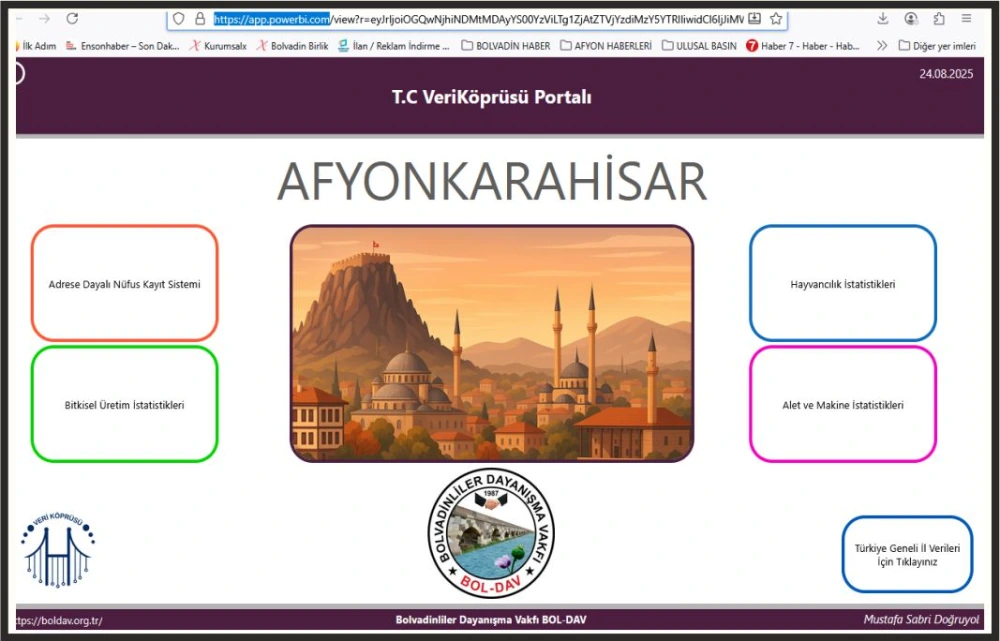Select the Hayvancılık İstatistikleri button

pyautogui.click(x=842, y=284)
